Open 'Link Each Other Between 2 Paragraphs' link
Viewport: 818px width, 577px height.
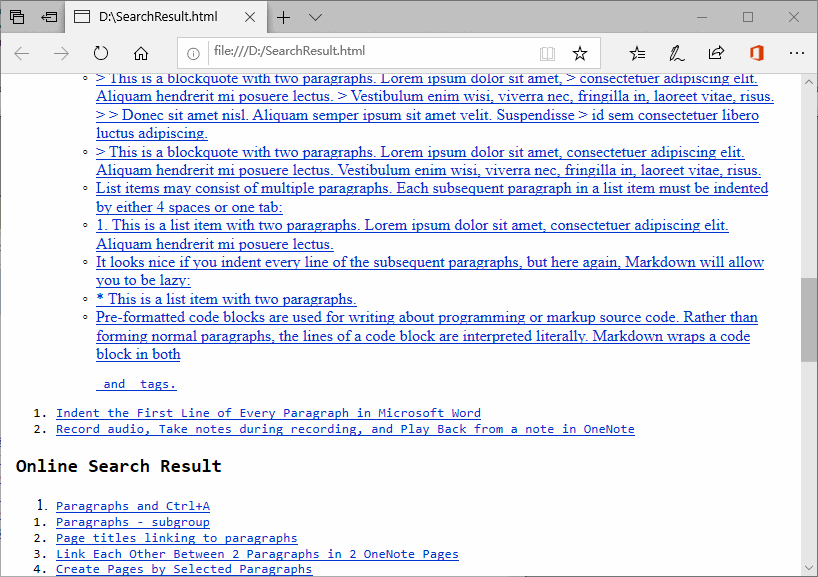(257, 554)
